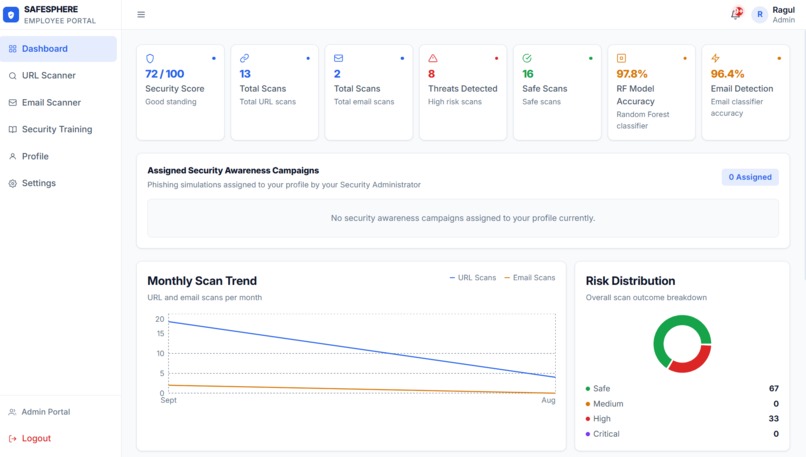806x457 pixels.
Task: Click the risk distribution donut chart
Action: [682, 344]
